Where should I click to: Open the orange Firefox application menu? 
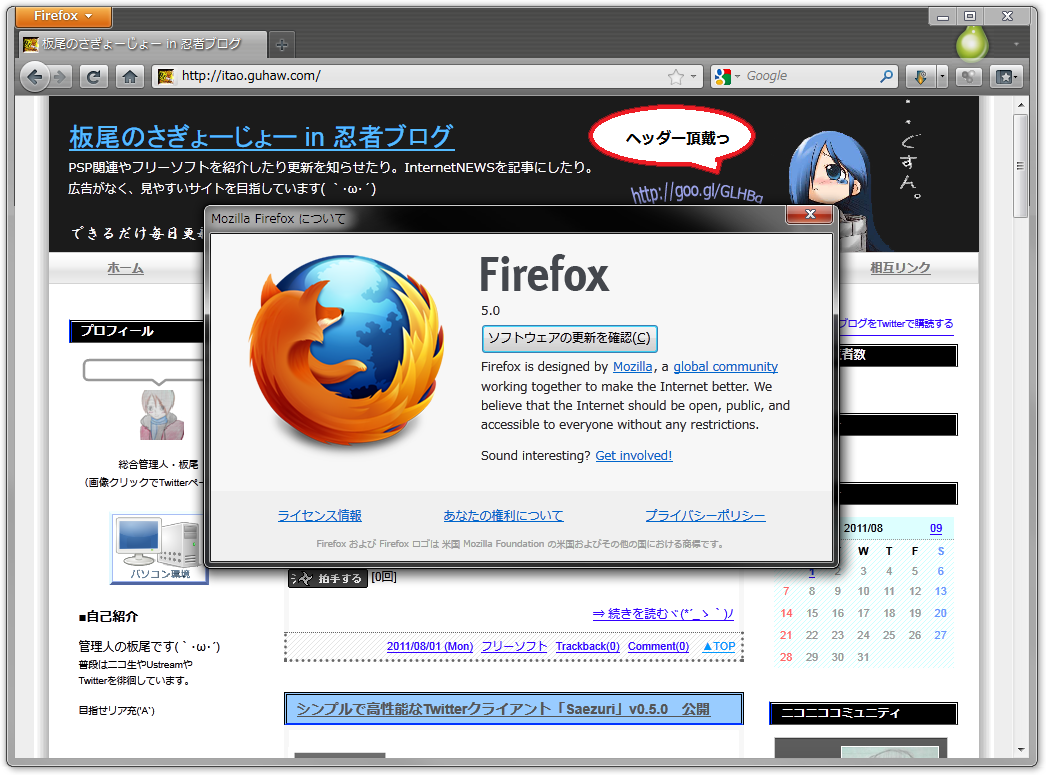point(63,15)
